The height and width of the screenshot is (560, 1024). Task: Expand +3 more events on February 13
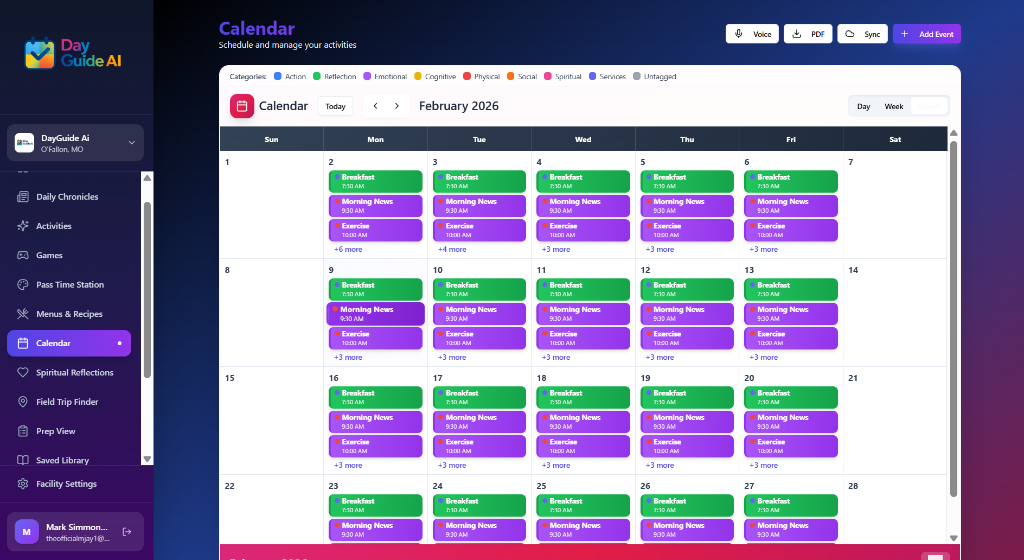point(763,358)
